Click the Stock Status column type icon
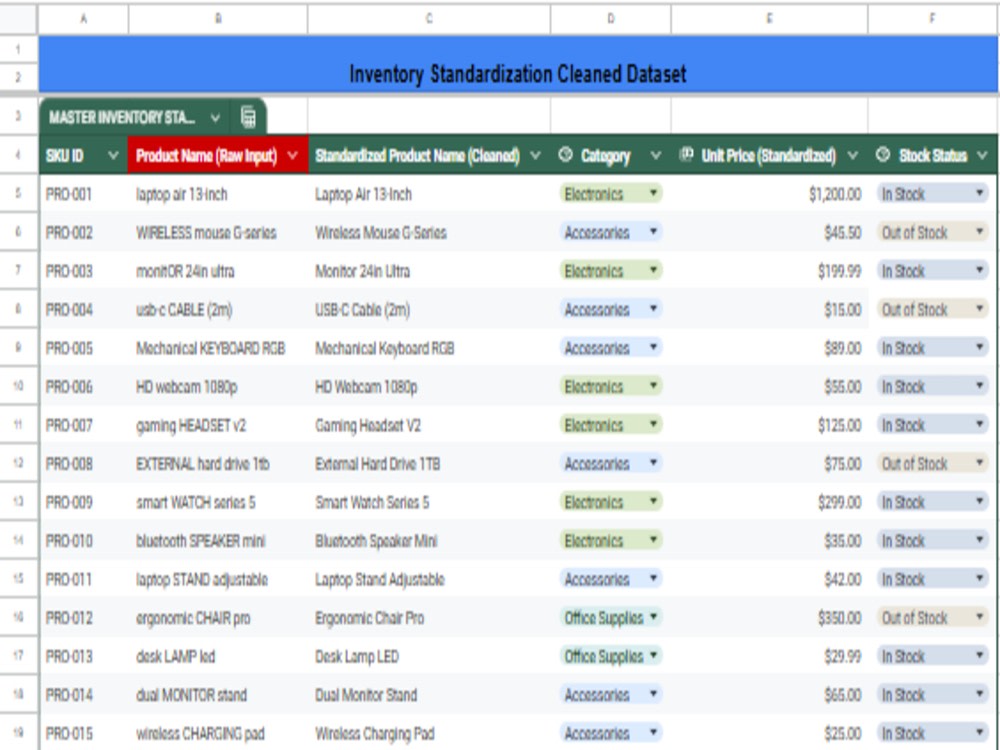The width and height of the screenshot is (1000, 750). (883, 155)
